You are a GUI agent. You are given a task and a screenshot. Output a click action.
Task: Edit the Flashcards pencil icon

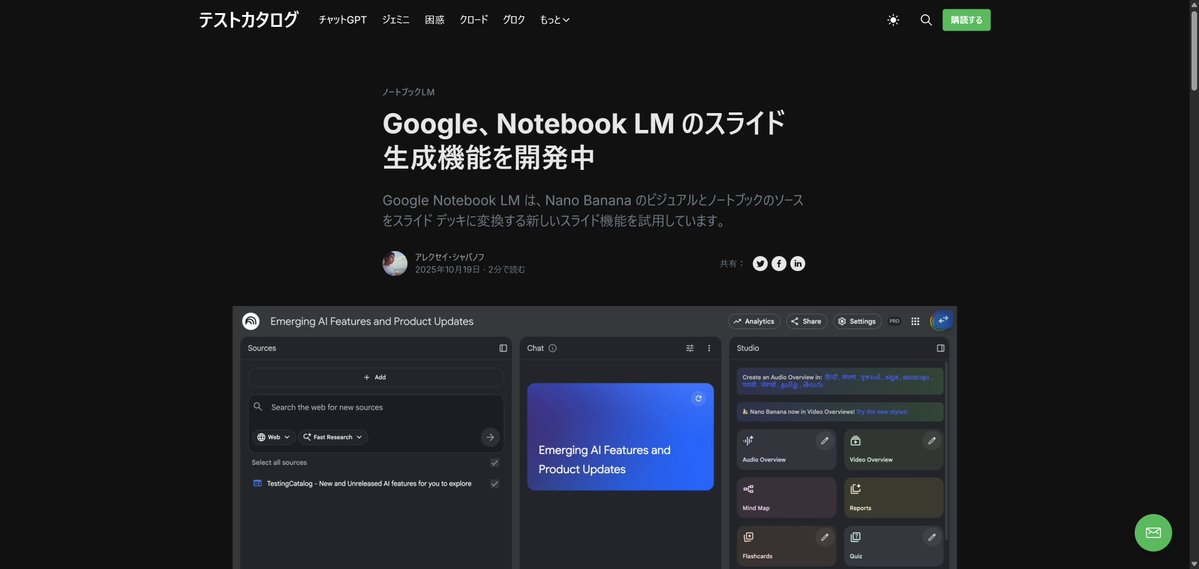(824, 538)
